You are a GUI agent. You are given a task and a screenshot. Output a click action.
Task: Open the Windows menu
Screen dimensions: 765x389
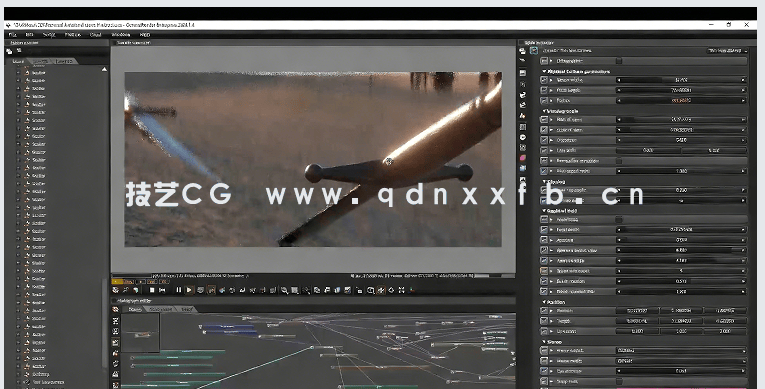coord(121,35)
